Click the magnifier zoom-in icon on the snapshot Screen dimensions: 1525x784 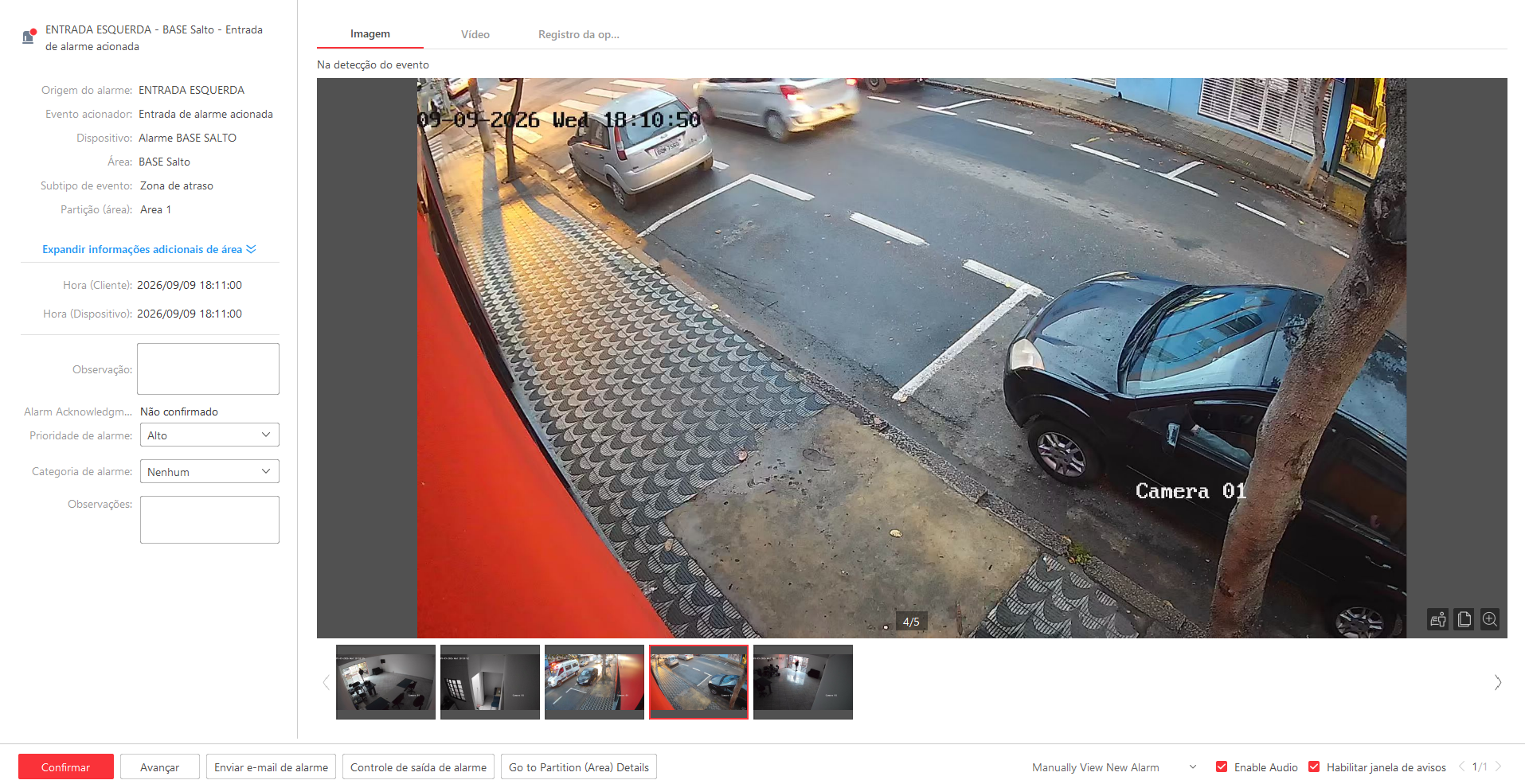1490,619
